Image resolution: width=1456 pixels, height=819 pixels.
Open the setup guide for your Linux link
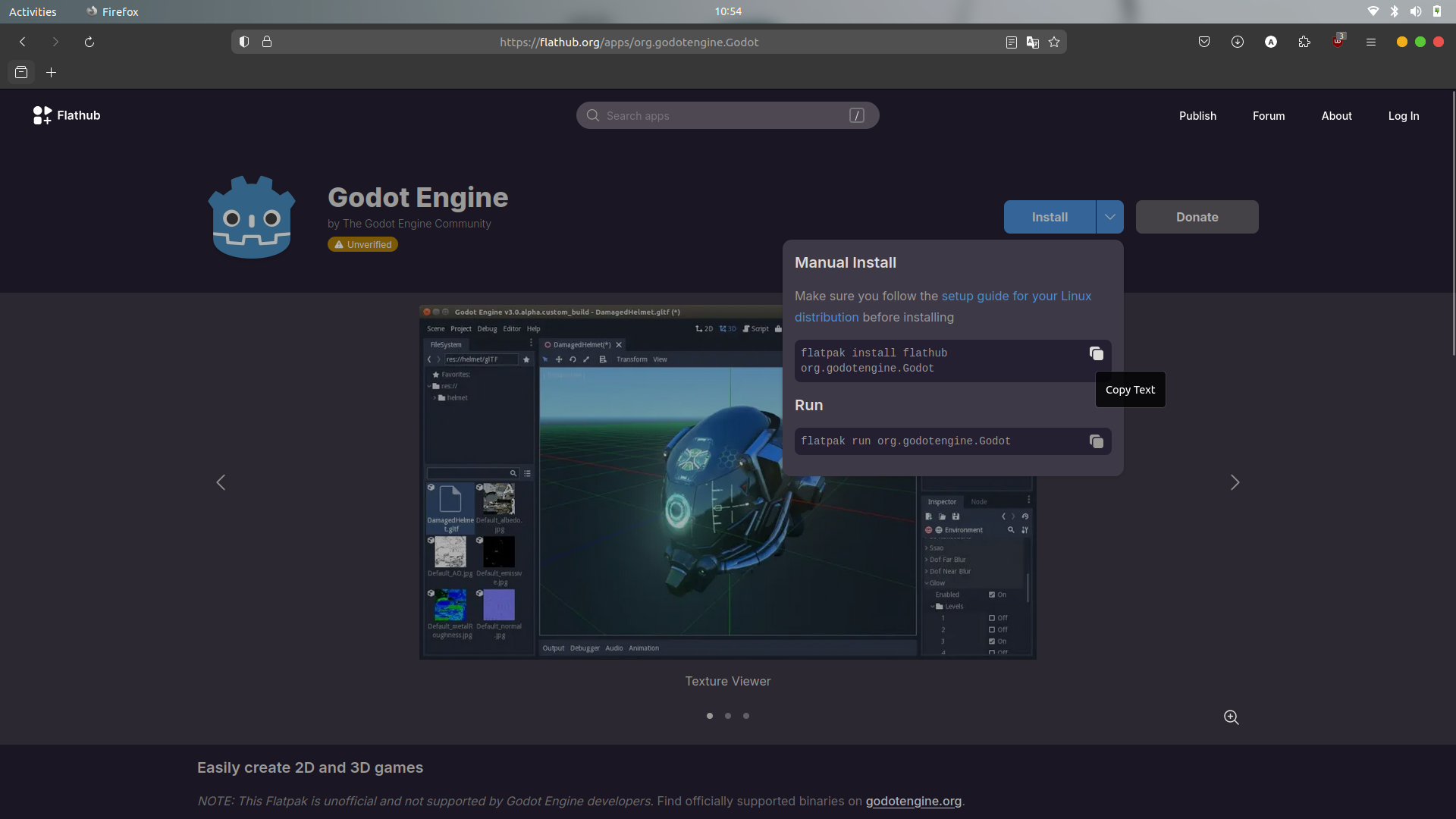pyautogui.click(x=943, y=306)
